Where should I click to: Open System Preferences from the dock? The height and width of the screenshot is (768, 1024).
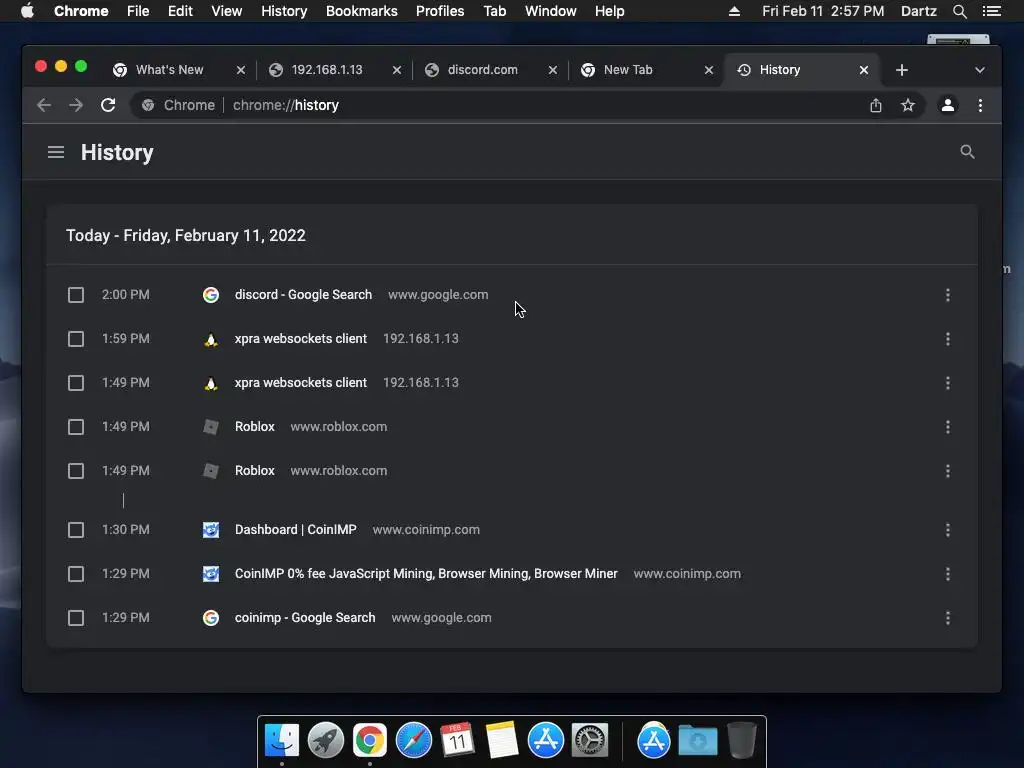click(x=590, y=740)
